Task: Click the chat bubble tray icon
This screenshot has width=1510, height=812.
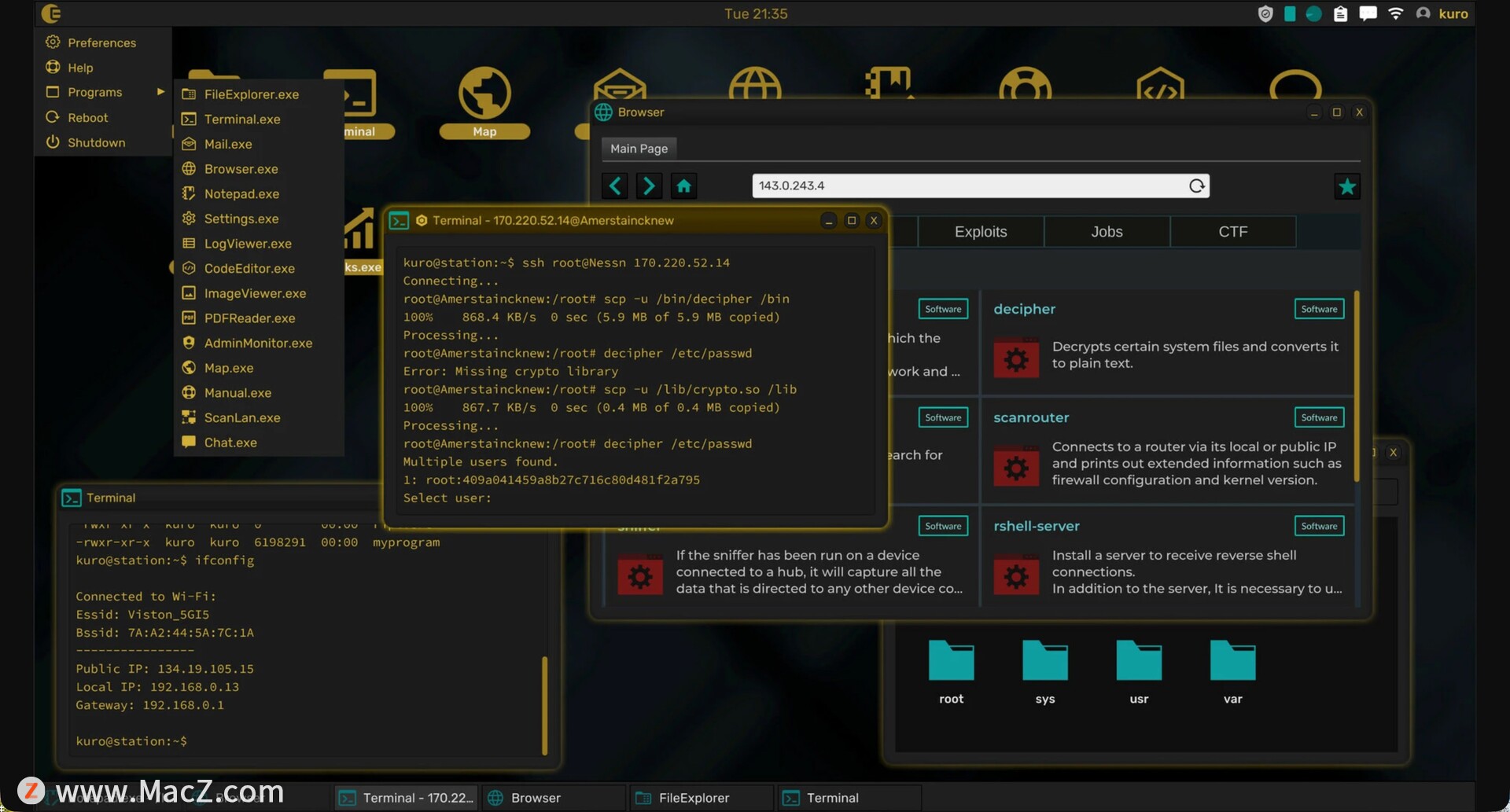Action: click(x=1368, y=13)
